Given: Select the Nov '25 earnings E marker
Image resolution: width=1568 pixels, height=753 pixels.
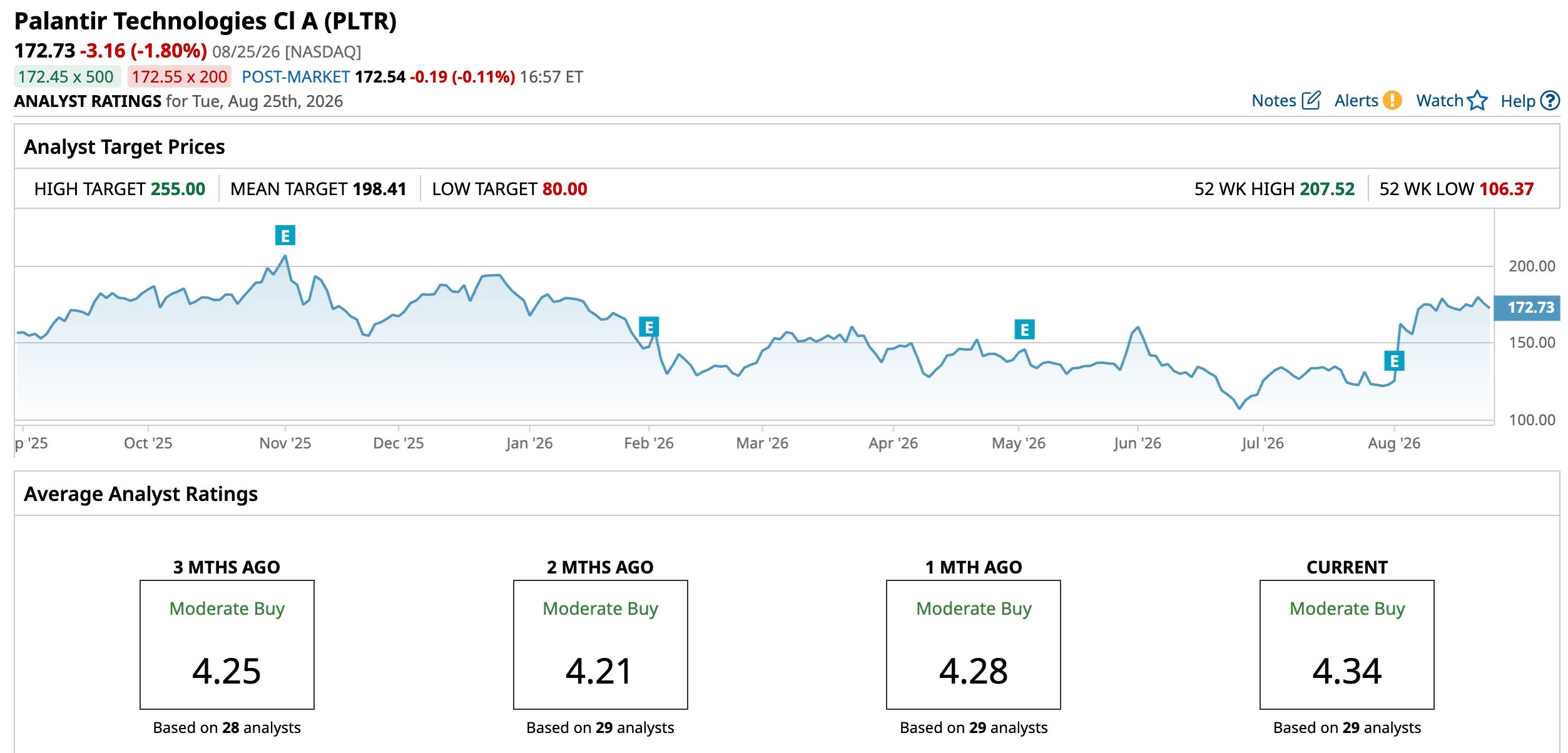Looking at the screenshot, I should coord(285,235).
